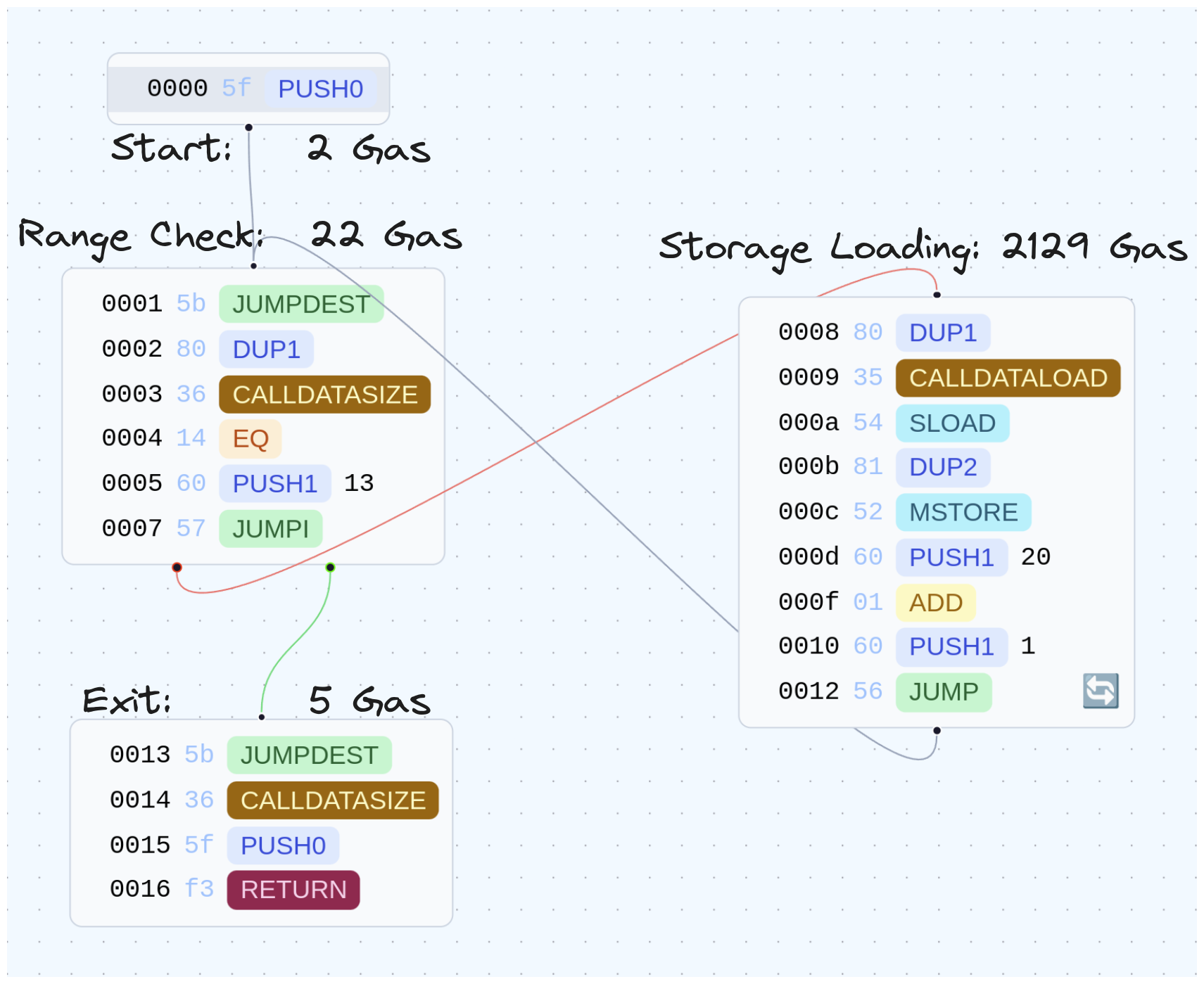Click output port below the PUSH0 start node
Viewport: 1204px width, 984px height.
tap(248, 127)
